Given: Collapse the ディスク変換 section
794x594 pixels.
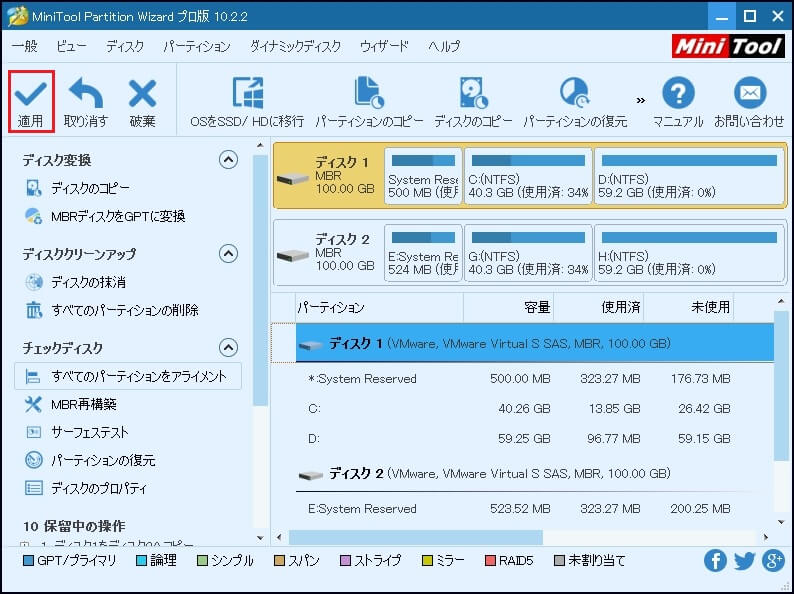Looking at the screenshot, I should coord(228,160).
